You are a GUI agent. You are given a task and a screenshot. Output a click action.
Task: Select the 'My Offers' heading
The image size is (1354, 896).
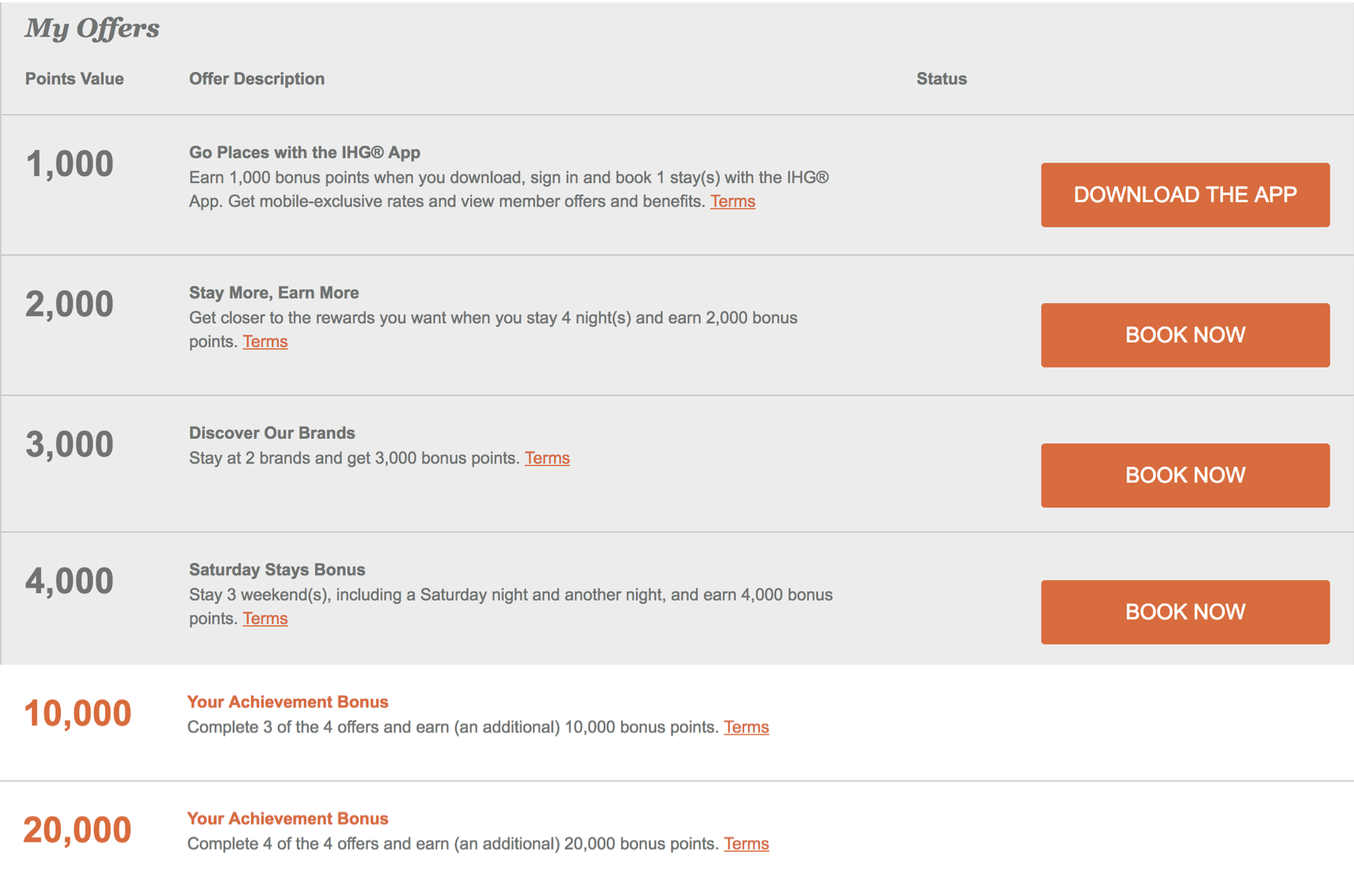tap(92, 29)
